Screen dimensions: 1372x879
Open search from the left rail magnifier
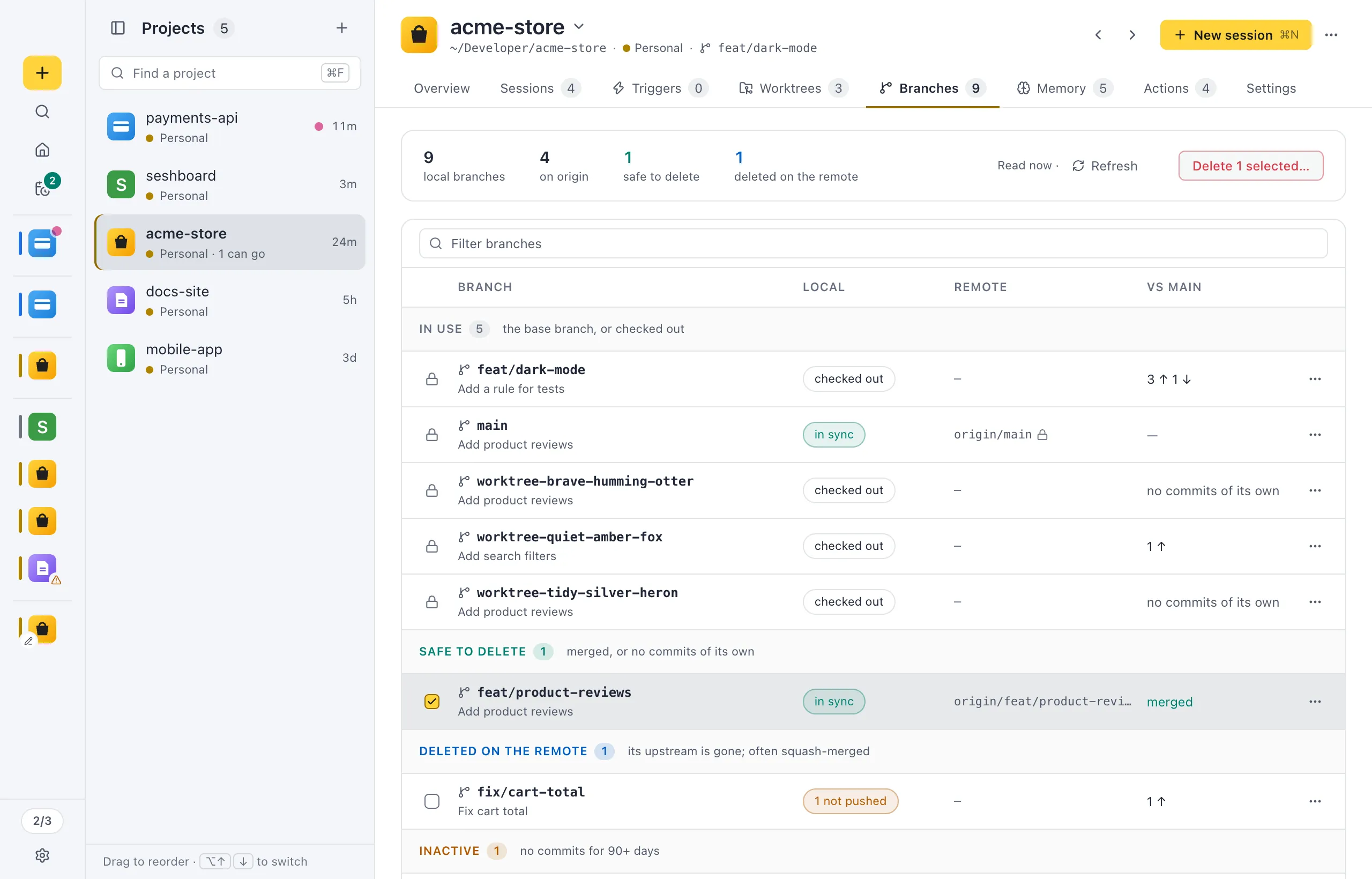pos(42,111)
